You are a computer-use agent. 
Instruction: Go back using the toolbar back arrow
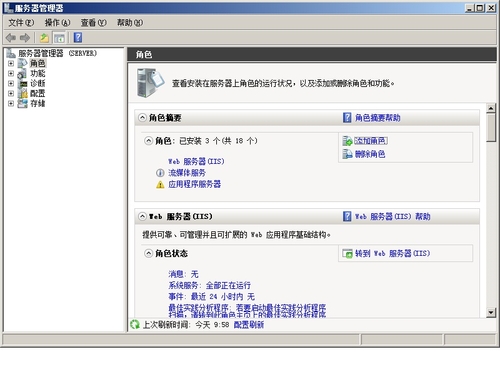point(11,38)
